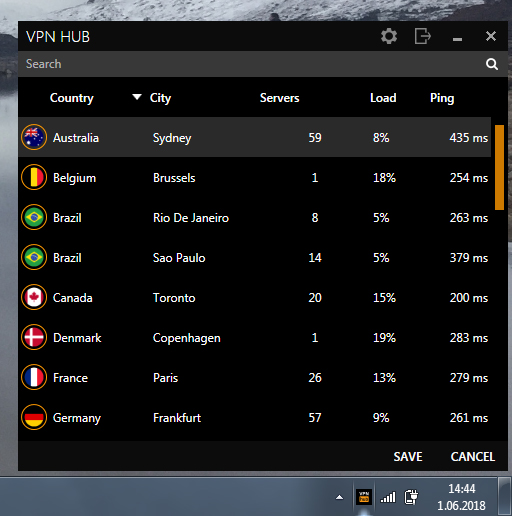This screenshot has height=516, width=512.
Task: Click the France flag icon
Action: click(34, 377)
